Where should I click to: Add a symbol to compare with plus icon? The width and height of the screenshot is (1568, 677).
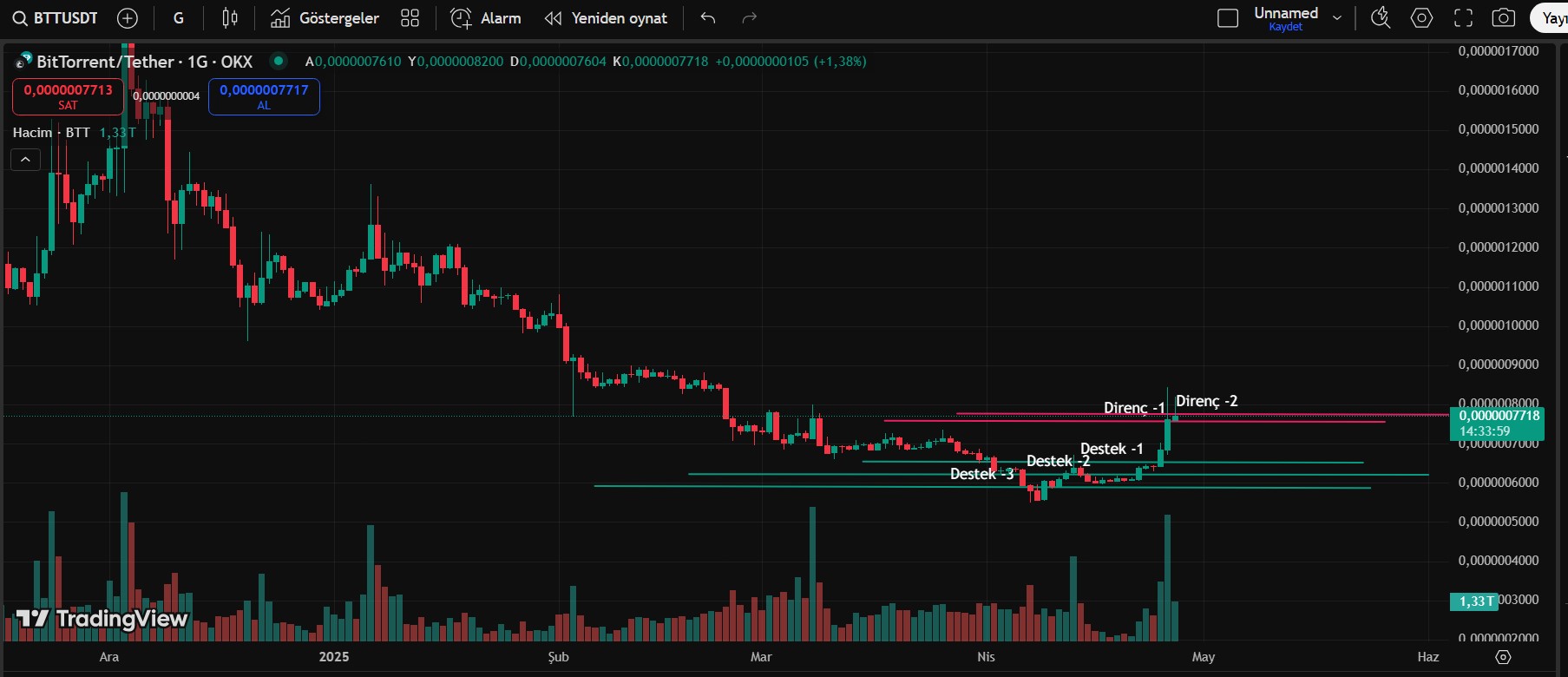(x=128, y=17)
